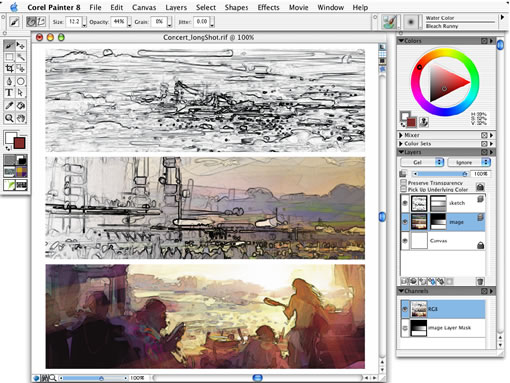Click the layer opacity slider

coord(441,174)
